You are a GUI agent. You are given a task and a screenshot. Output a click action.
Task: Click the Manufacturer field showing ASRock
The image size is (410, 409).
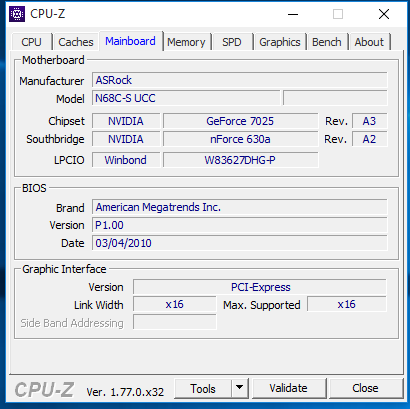tap(240, 80)
